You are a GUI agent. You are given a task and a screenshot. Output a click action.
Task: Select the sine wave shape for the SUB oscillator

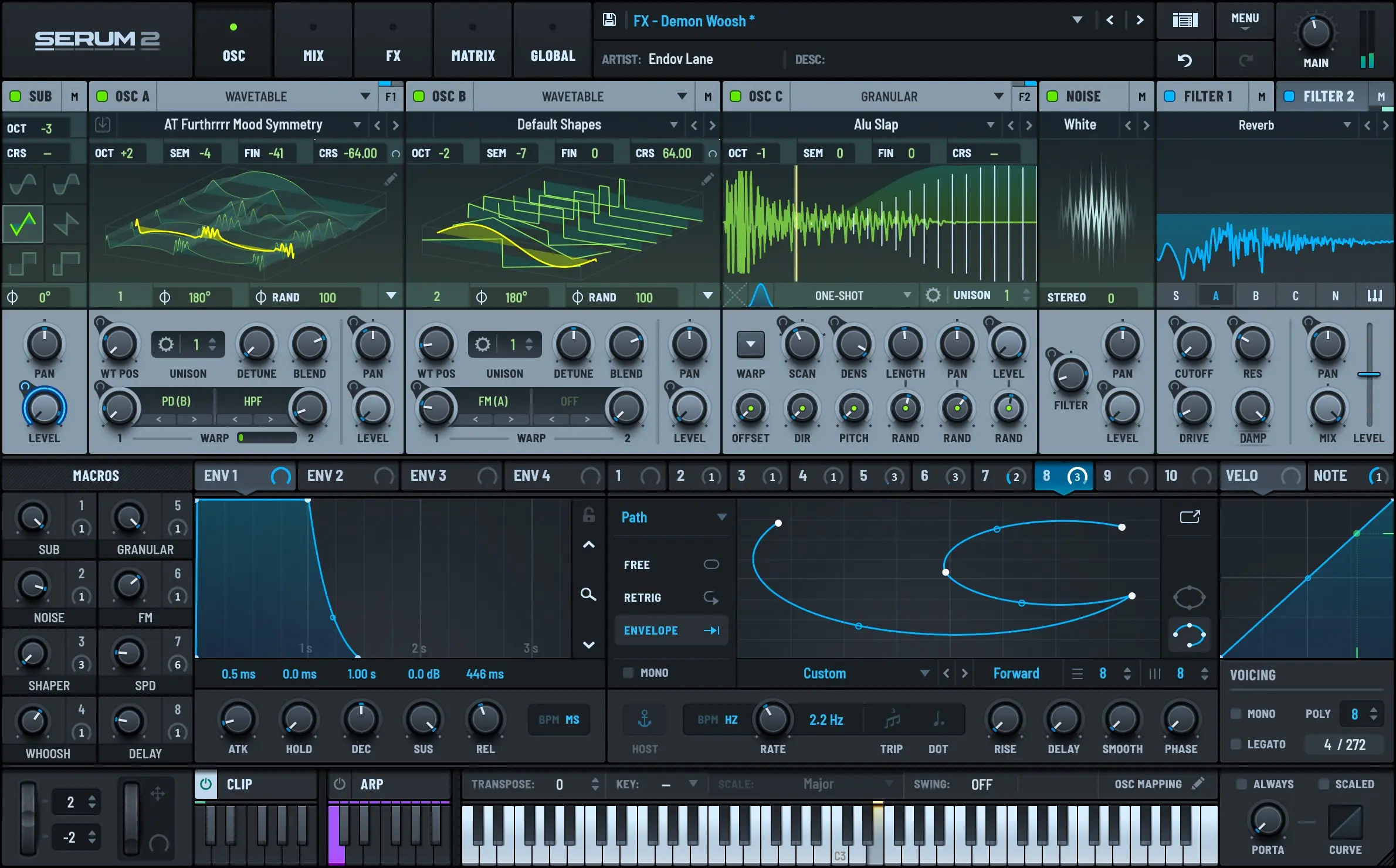coord(22,183)
